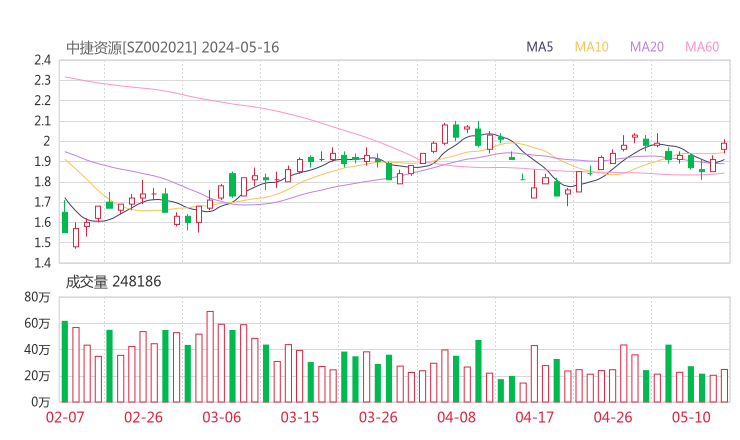The width and height of the screenshot is (740, 440).
Task: Click the 02-07 date axis label
Action: [x=65, y=417]
